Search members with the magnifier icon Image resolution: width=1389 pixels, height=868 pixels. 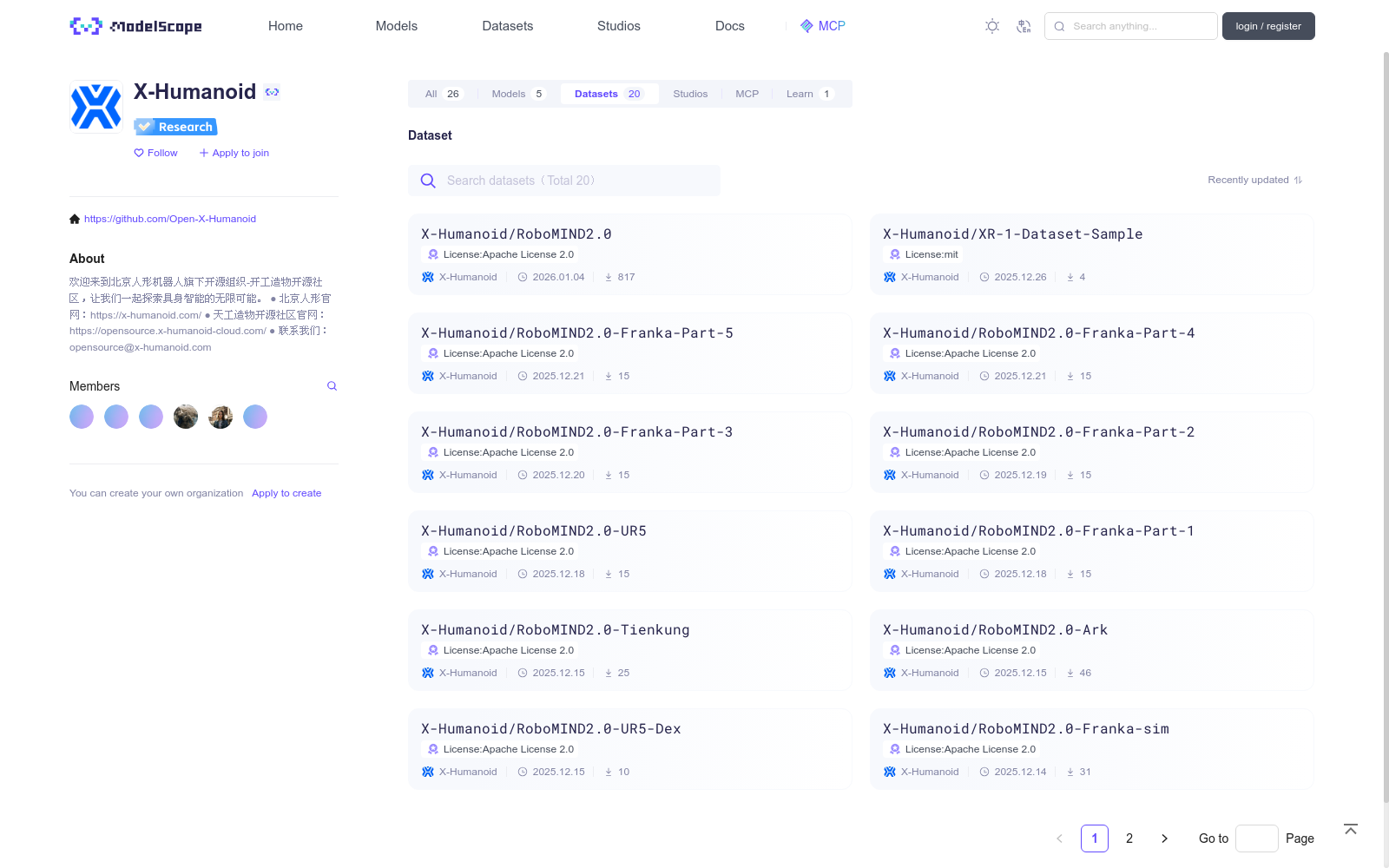332,386
